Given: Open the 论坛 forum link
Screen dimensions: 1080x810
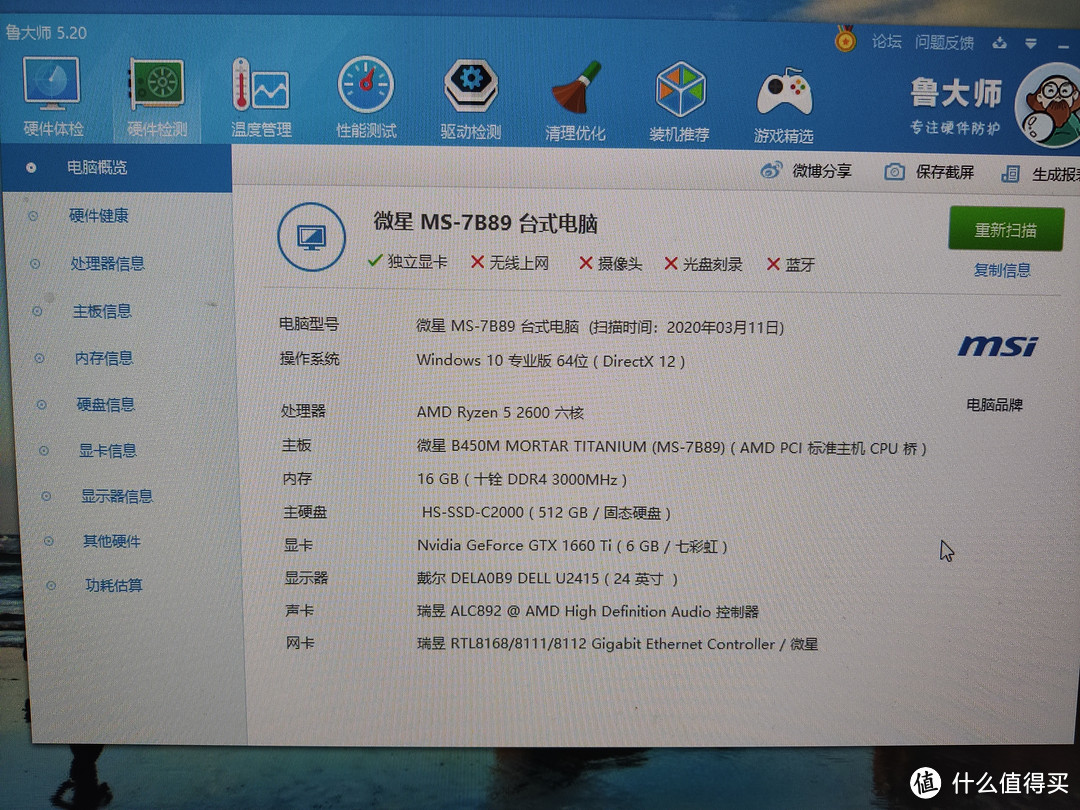Looking at the screenshot, I should pyautogui.click(x=886, y=42).
